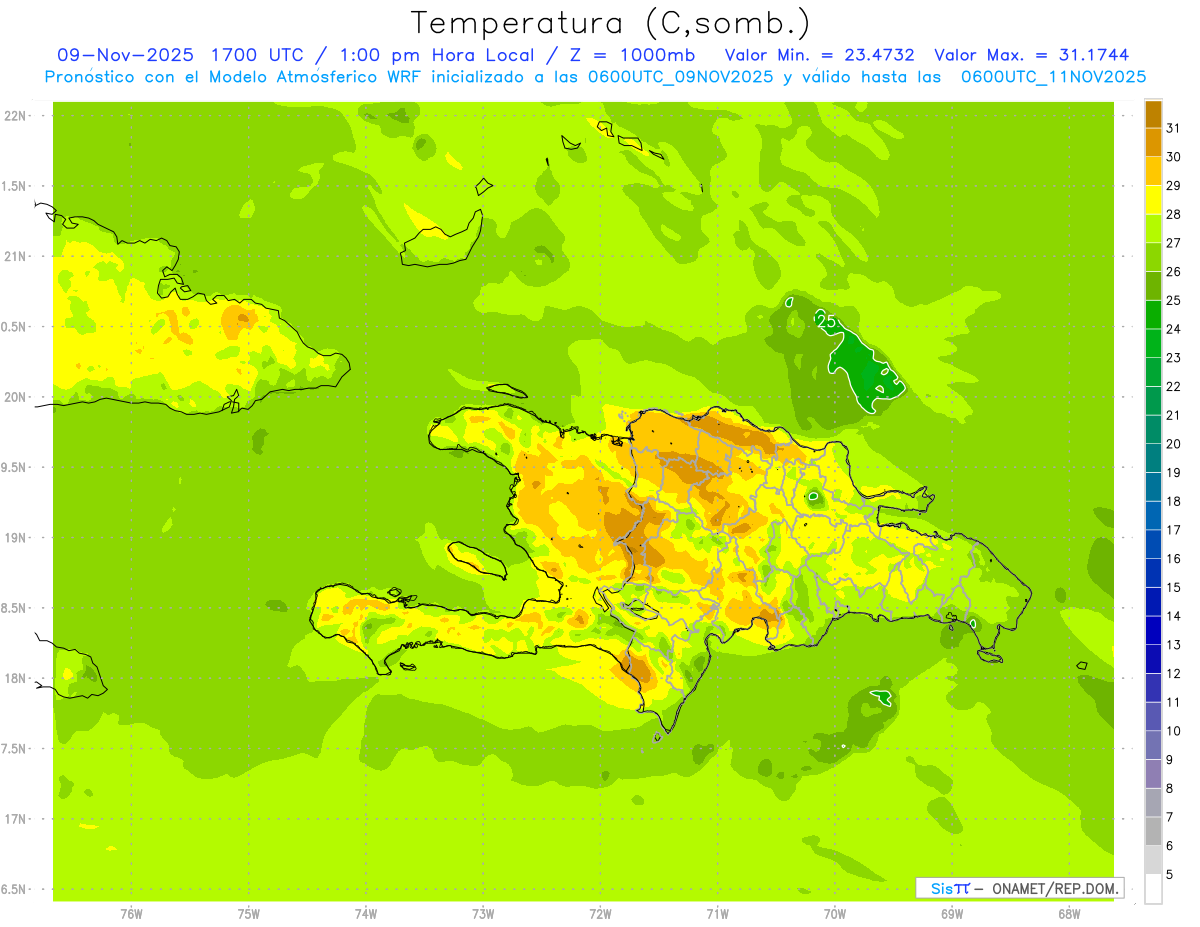Click the 68W longitude axis label
The height and width of the screenshot is (927, 1200).
tap(1069, 913)
